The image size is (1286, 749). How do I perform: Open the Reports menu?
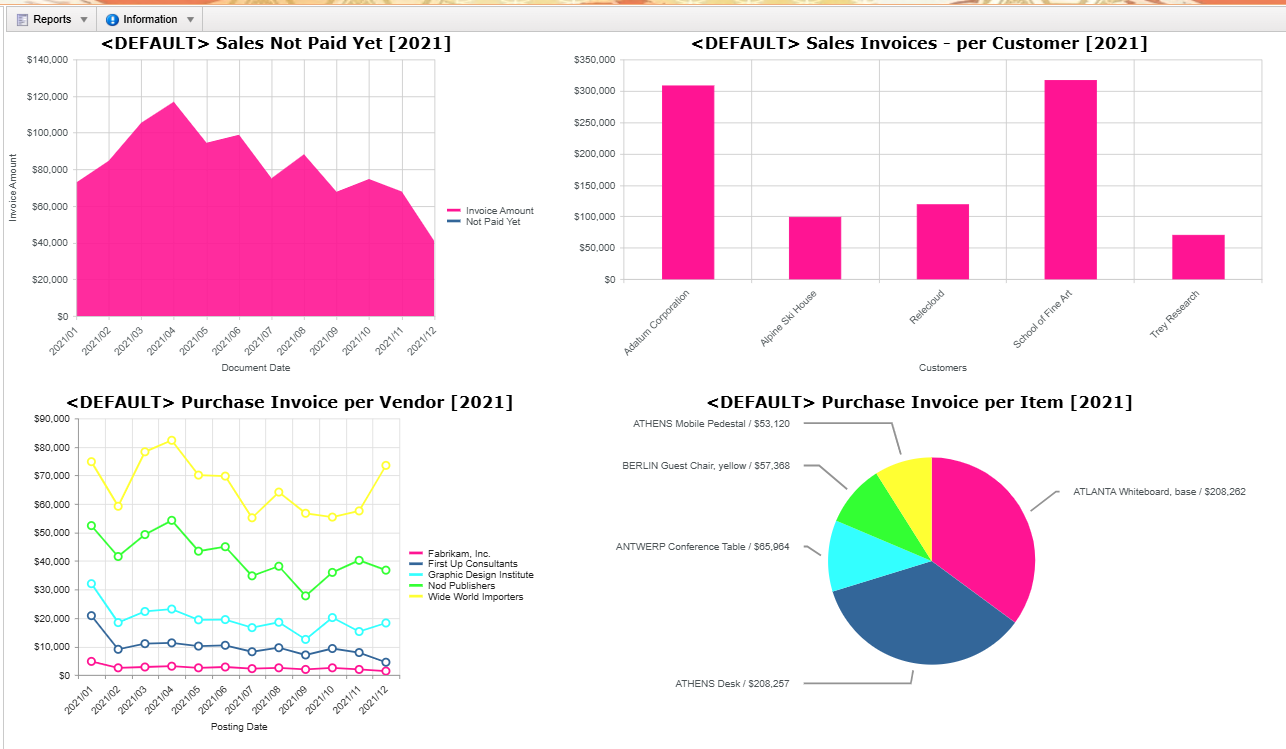coord(52,20)
